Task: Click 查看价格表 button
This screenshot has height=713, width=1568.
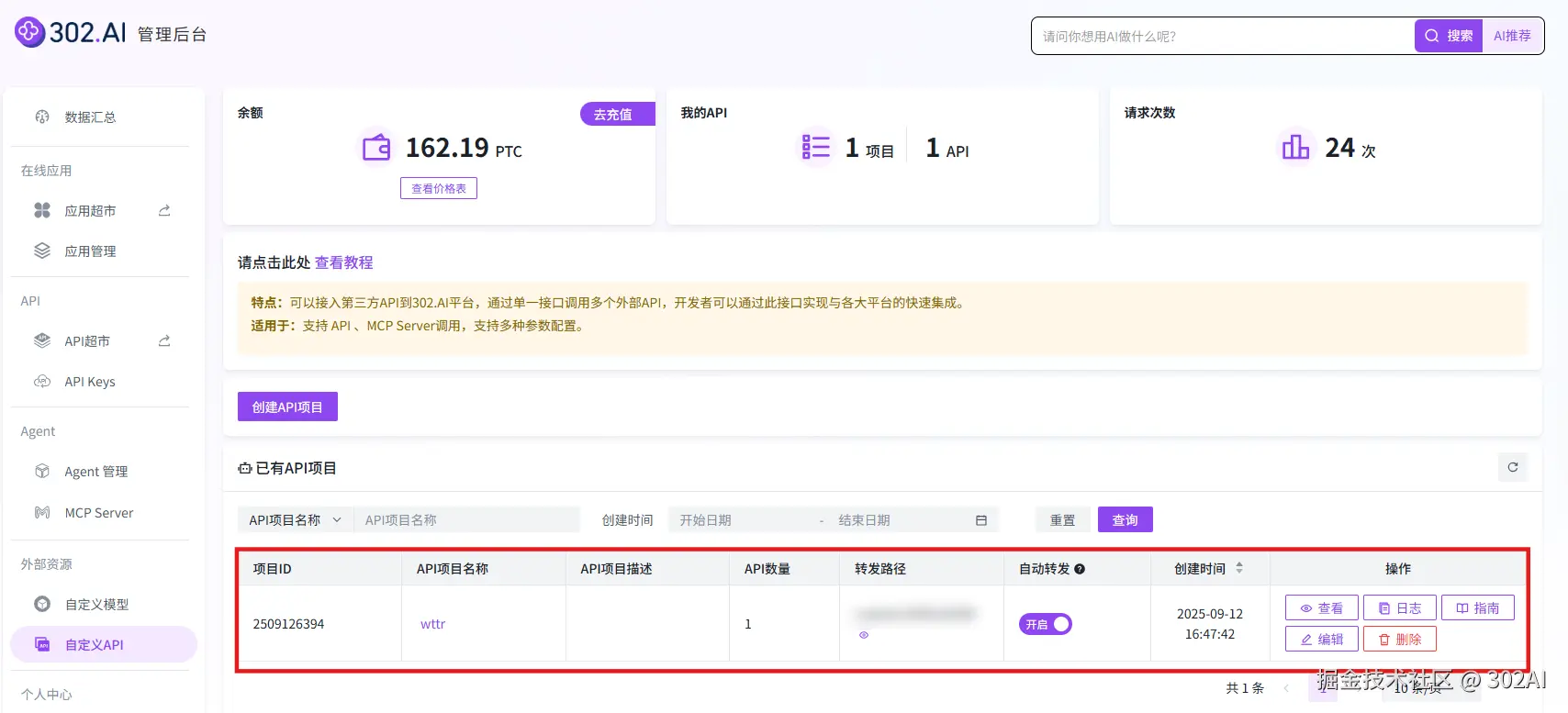Action: (x=439, y=188)
